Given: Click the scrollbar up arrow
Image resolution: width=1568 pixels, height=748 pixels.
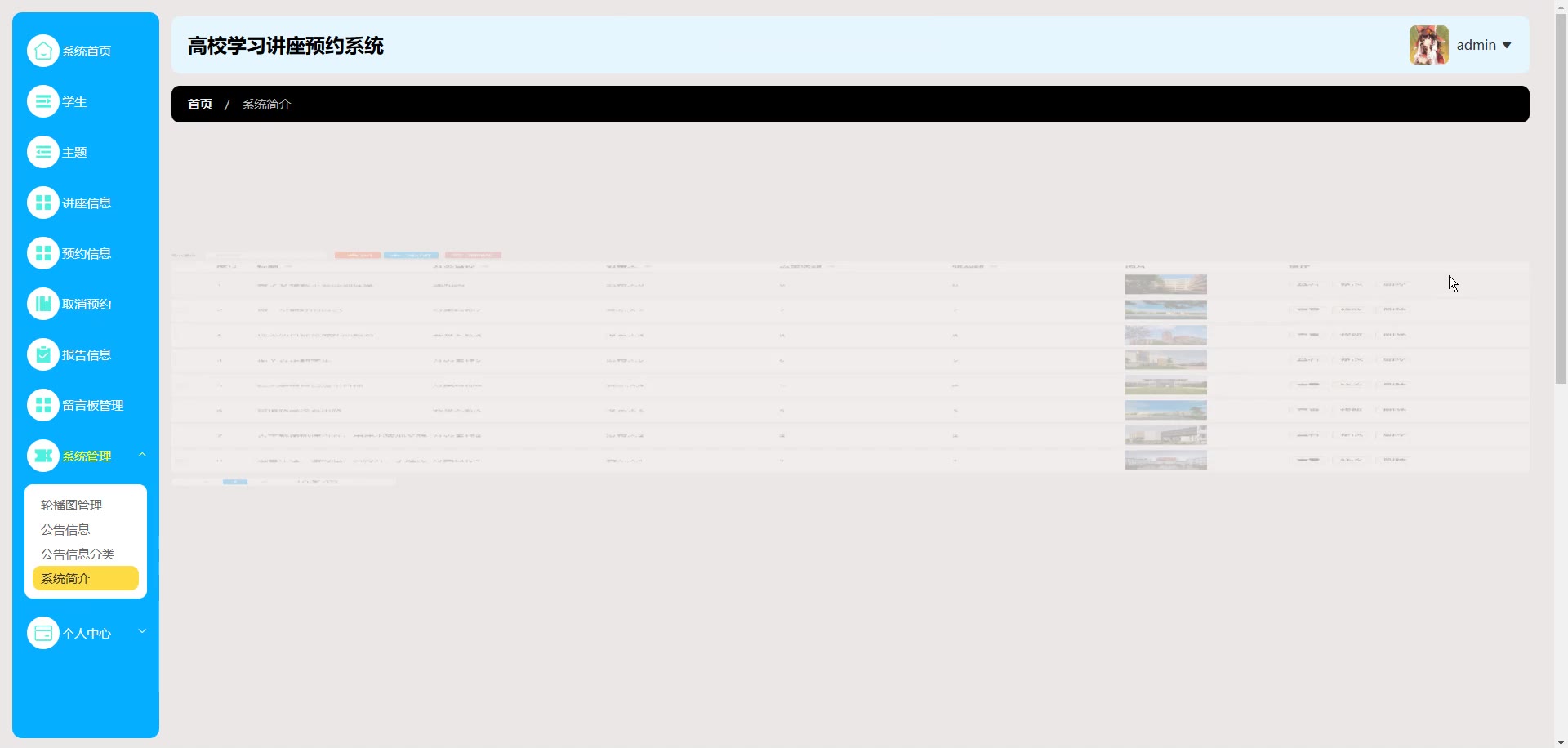Looking at the screenshot, I should 1561,7.
